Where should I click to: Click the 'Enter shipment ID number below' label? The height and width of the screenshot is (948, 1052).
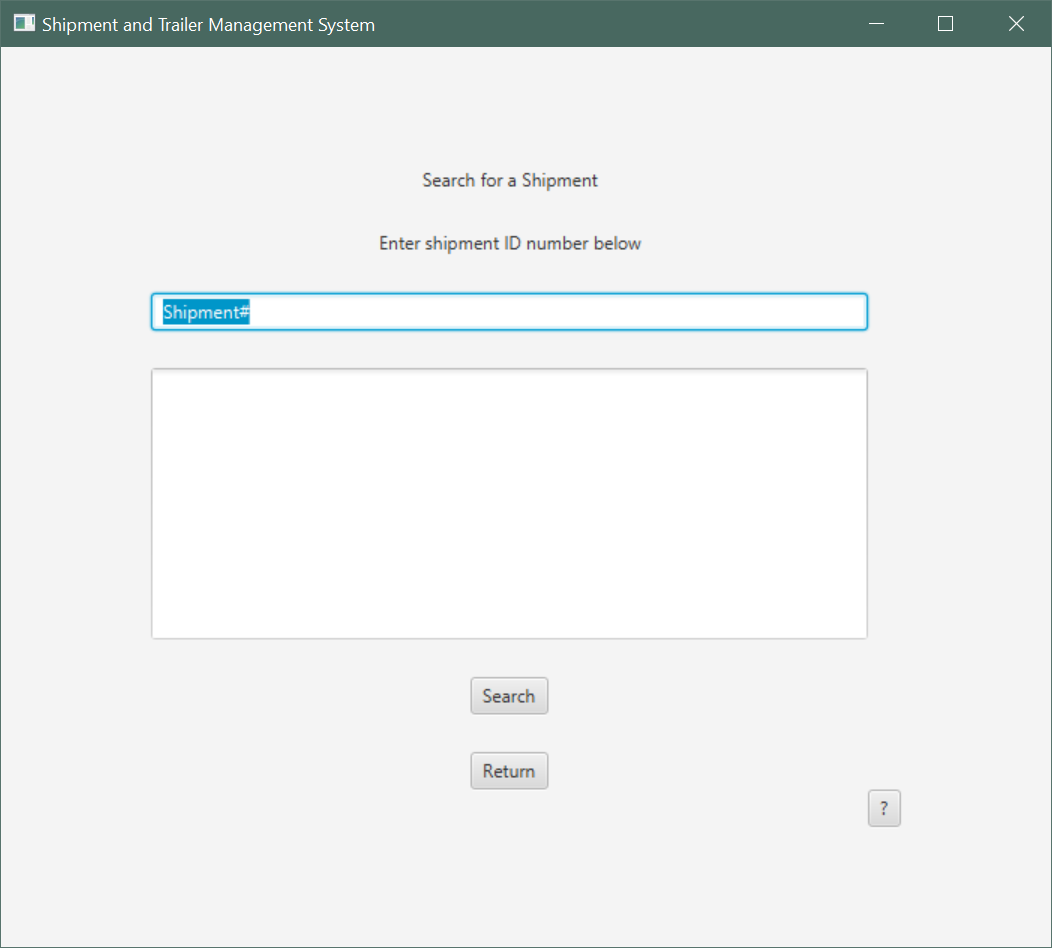coord(509,243)
